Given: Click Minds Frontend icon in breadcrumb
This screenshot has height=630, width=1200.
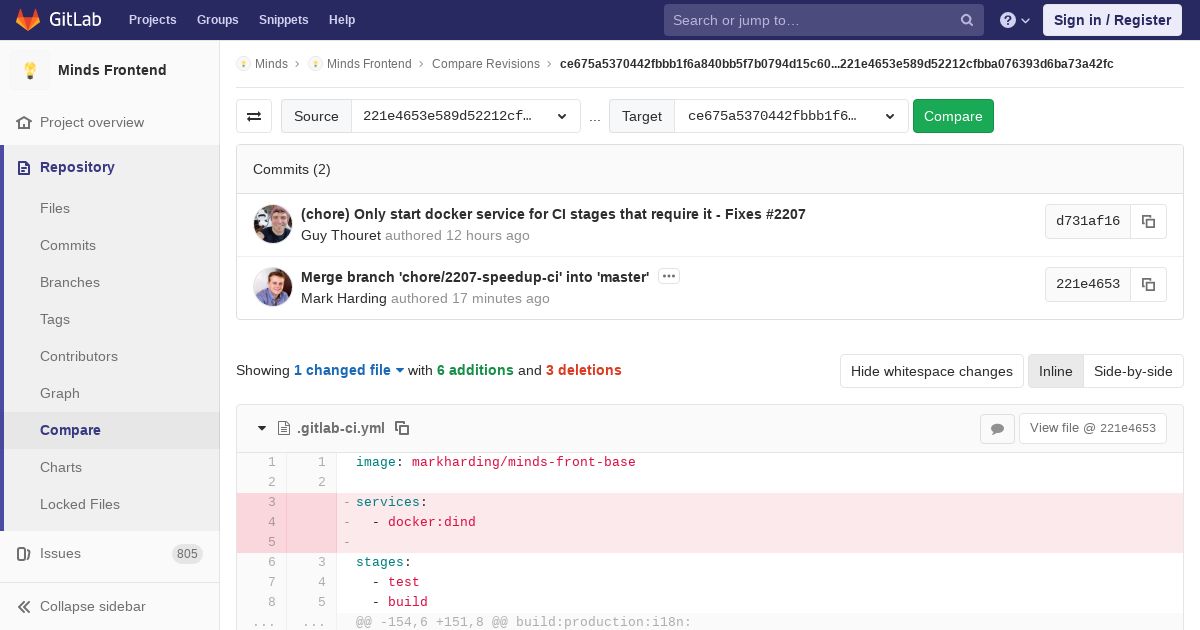Looking at the screenshot, I should pos(315,63).
